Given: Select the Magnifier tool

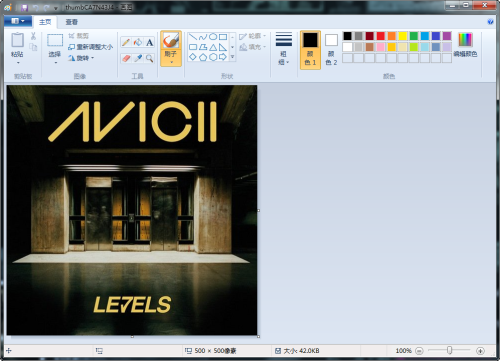Looking at the screenshot, I should click(149, 58).
